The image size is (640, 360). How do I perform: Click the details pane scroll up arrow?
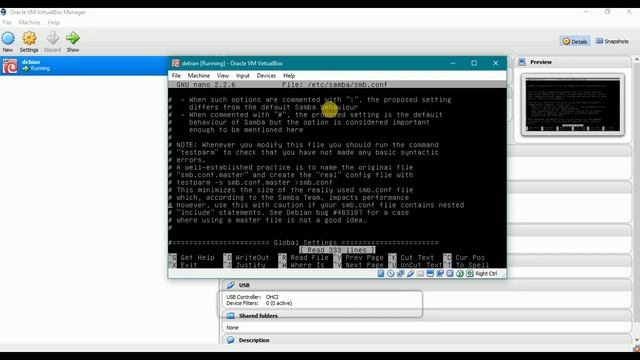pyautogui.click(x=636, y=60)
